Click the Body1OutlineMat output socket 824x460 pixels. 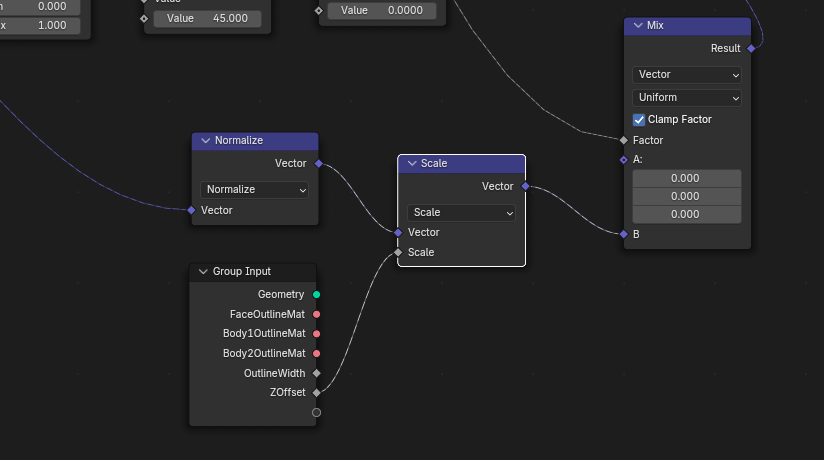(x=317, y=333)
